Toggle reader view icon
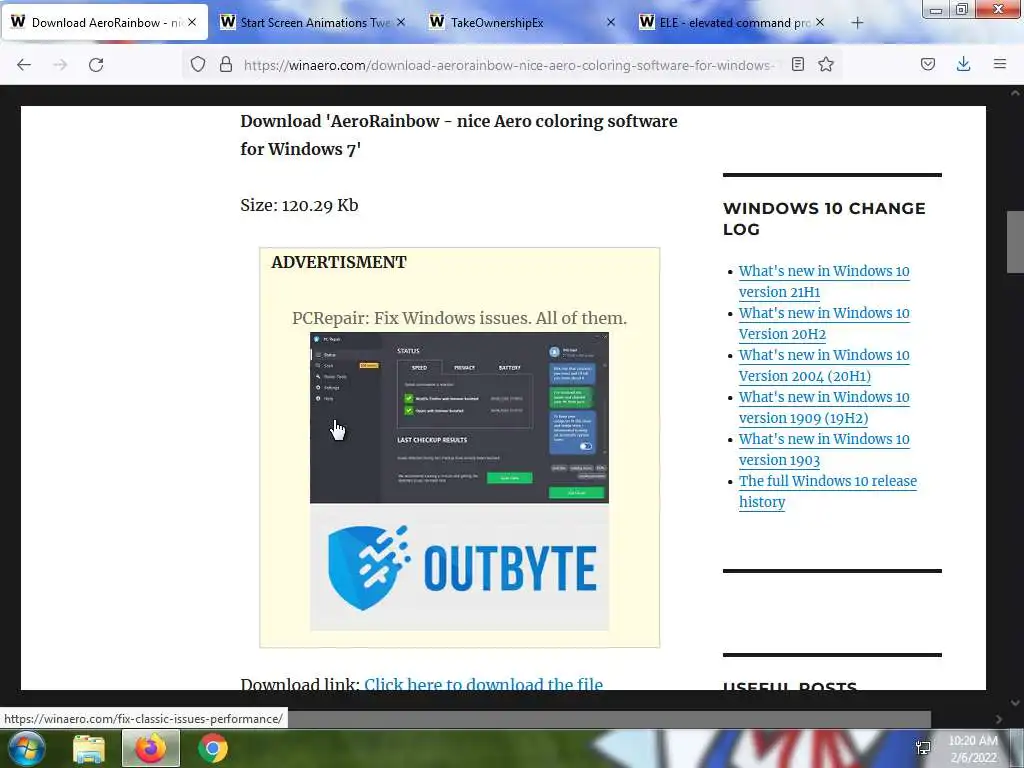 click(x=797, y=64)
